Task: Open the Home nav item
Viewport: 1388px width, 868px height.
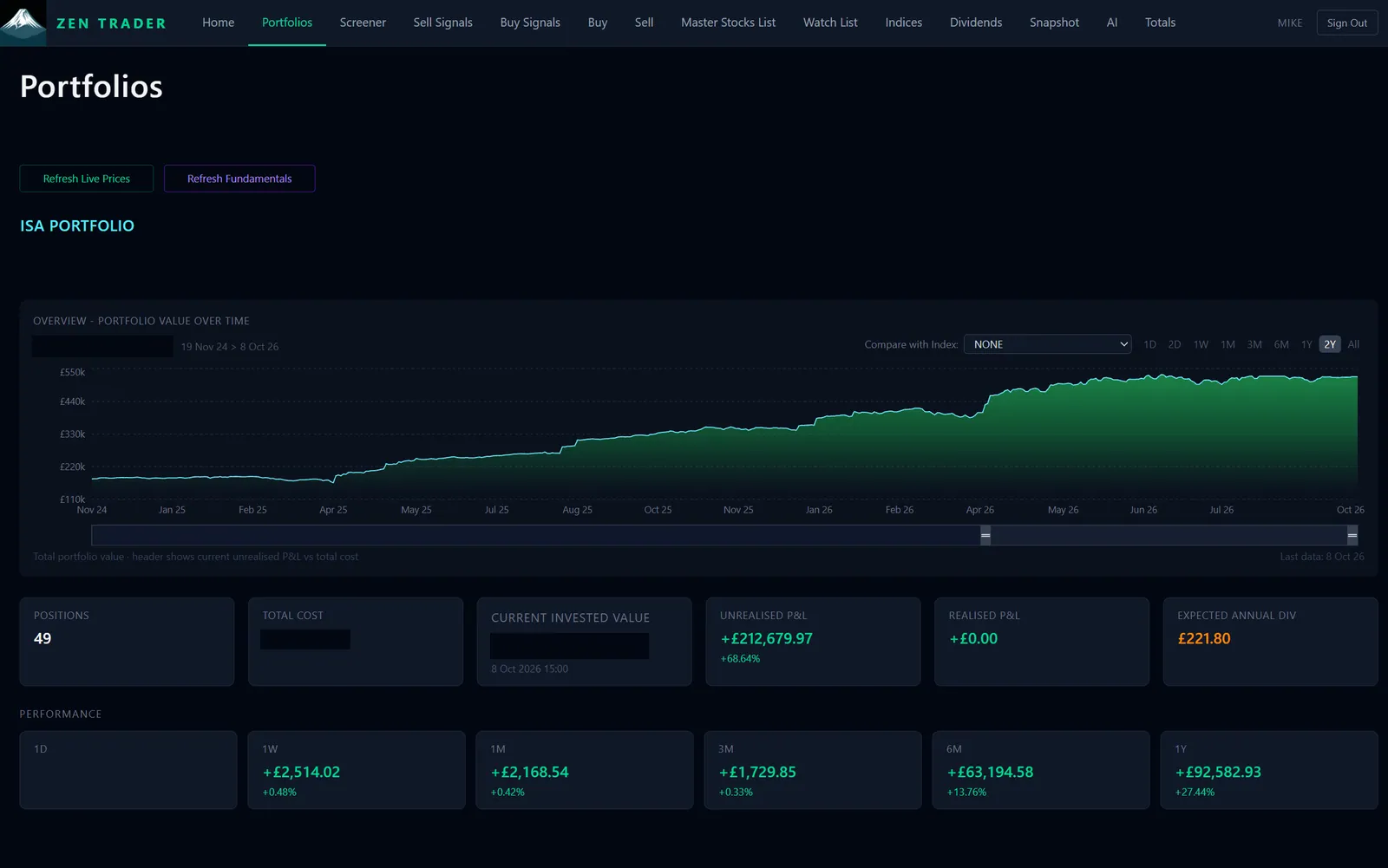Action: pyautogui.click(x=218, y=23)
